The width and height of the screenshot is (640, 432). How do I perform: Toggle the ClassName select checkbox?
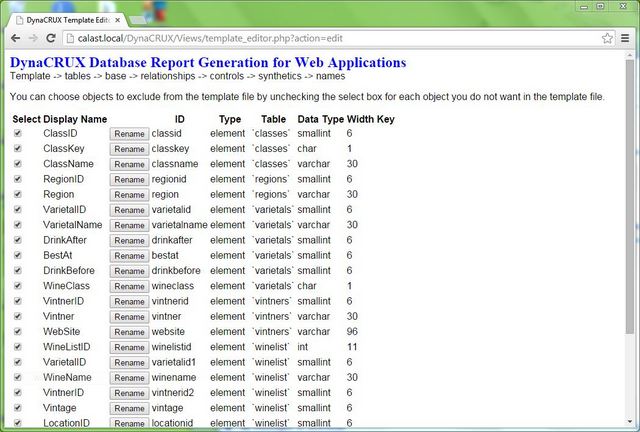pos(18,164)
